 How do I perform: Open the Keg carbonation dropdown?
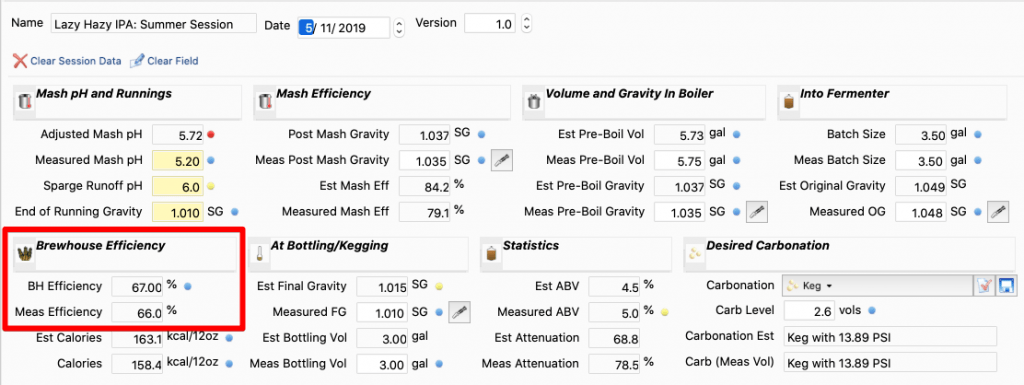pyautogui.click(x=878, y=286)
